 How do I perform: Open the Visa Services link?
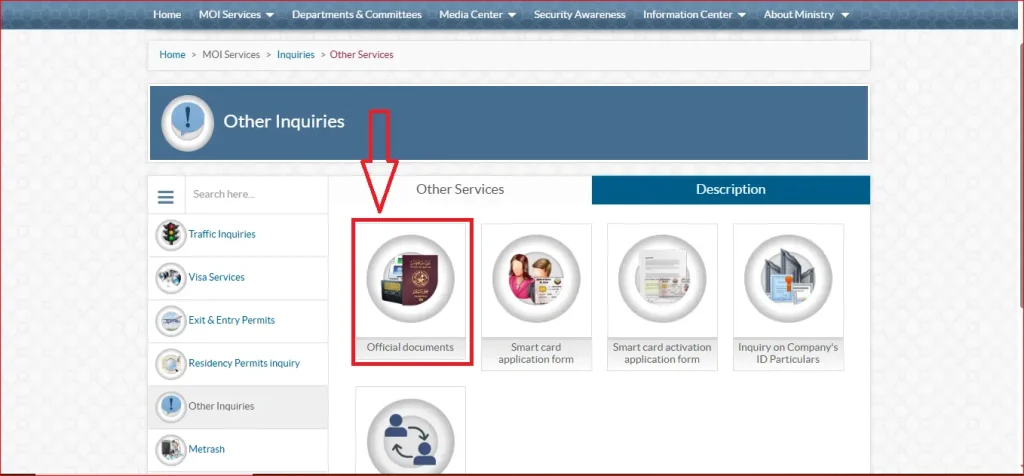click(216, 278)
